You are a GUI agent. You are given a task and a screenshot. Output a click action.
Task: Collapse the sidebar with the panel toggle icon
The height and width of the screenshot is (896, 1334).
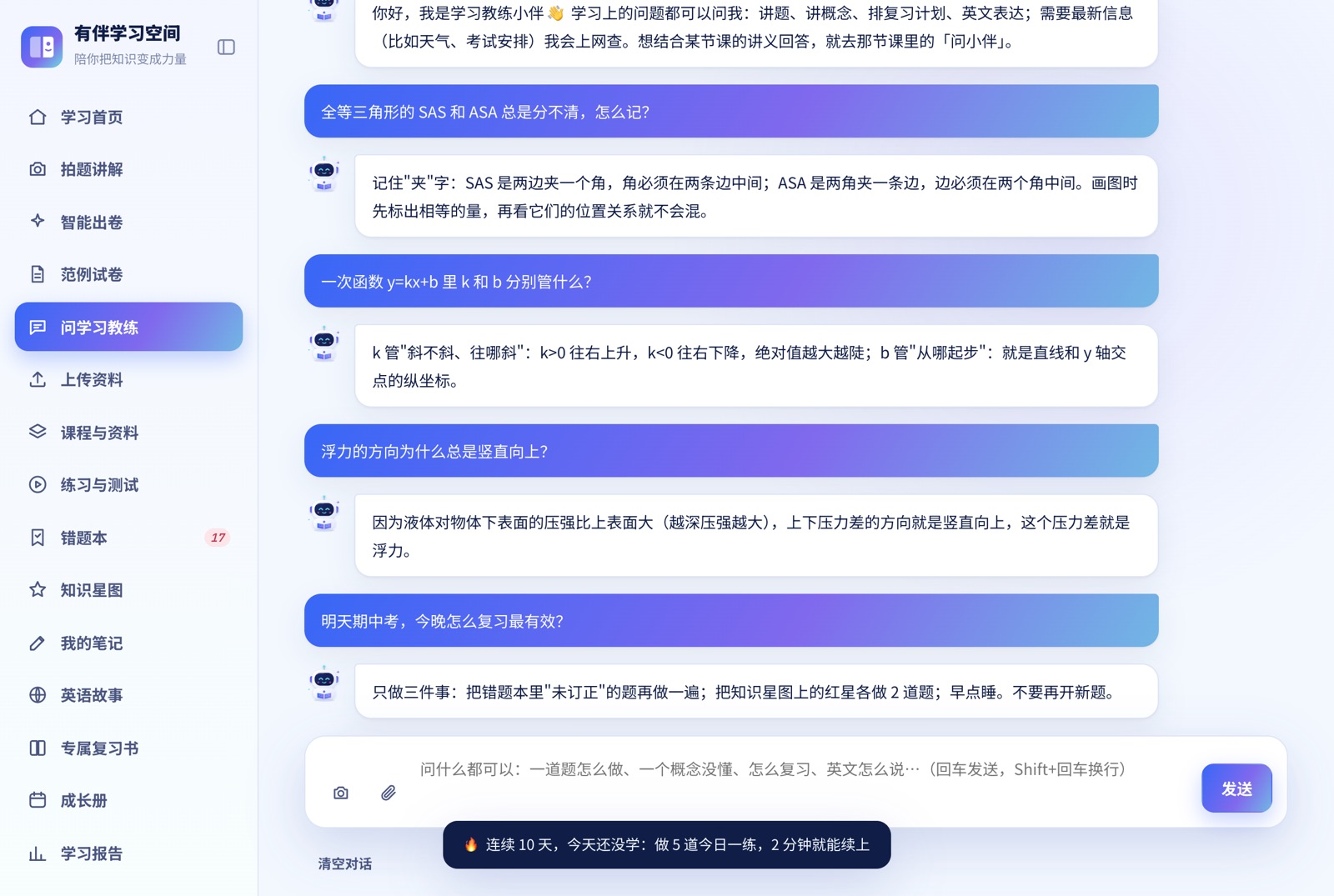point(226,47)
